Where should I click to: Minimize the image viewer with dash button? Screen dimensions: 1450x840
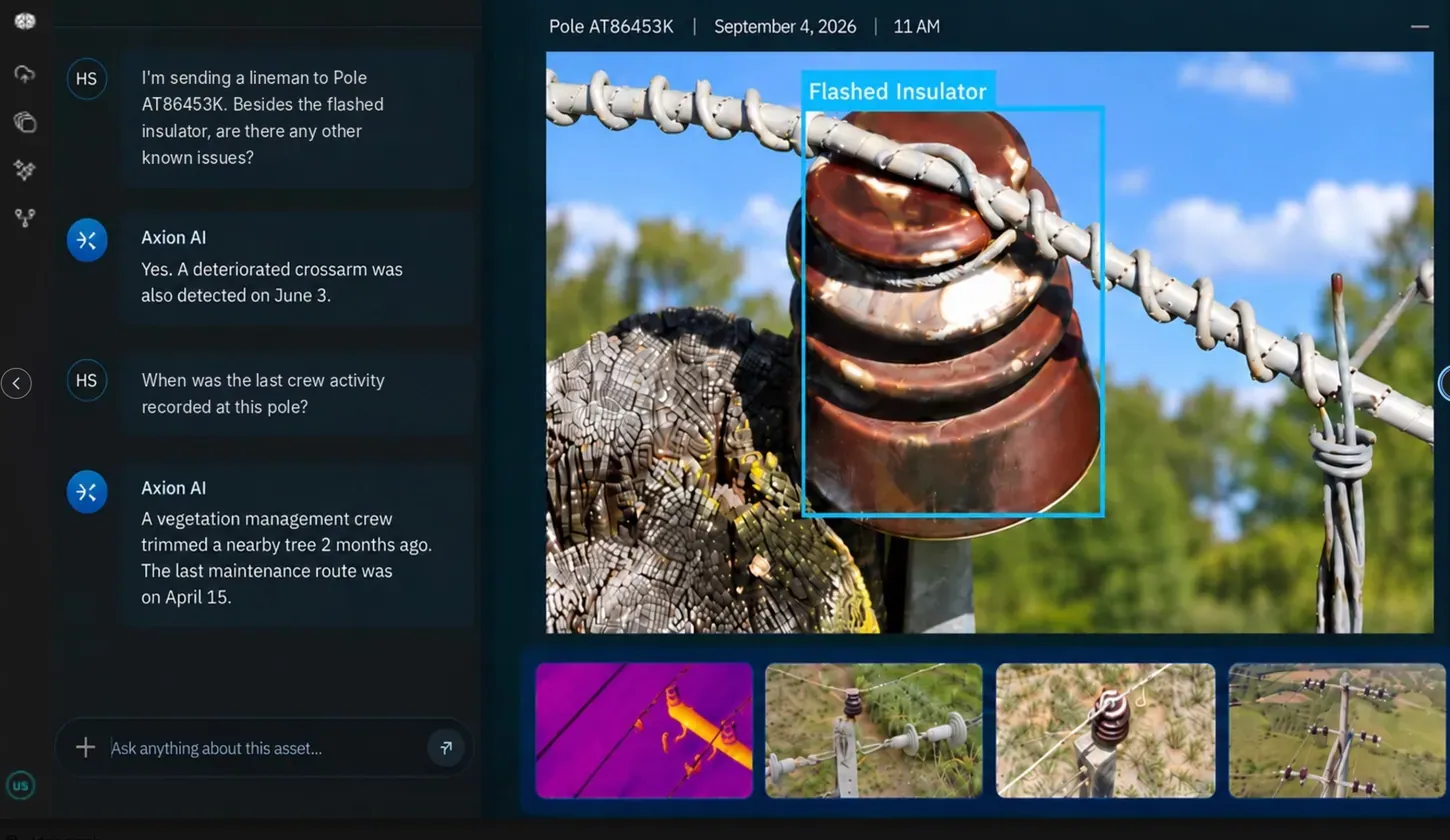(1419, 27)
